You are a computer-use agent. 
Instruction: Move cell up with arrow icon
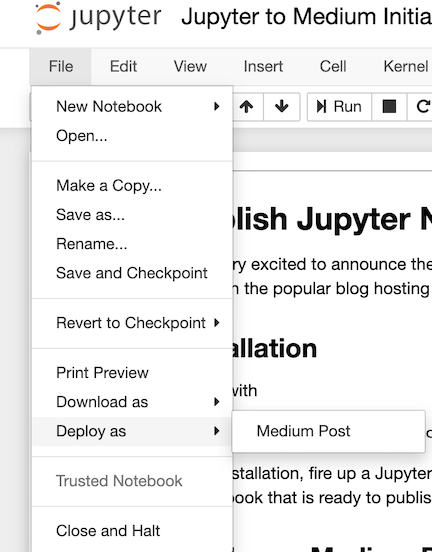(x=246, y=107)
